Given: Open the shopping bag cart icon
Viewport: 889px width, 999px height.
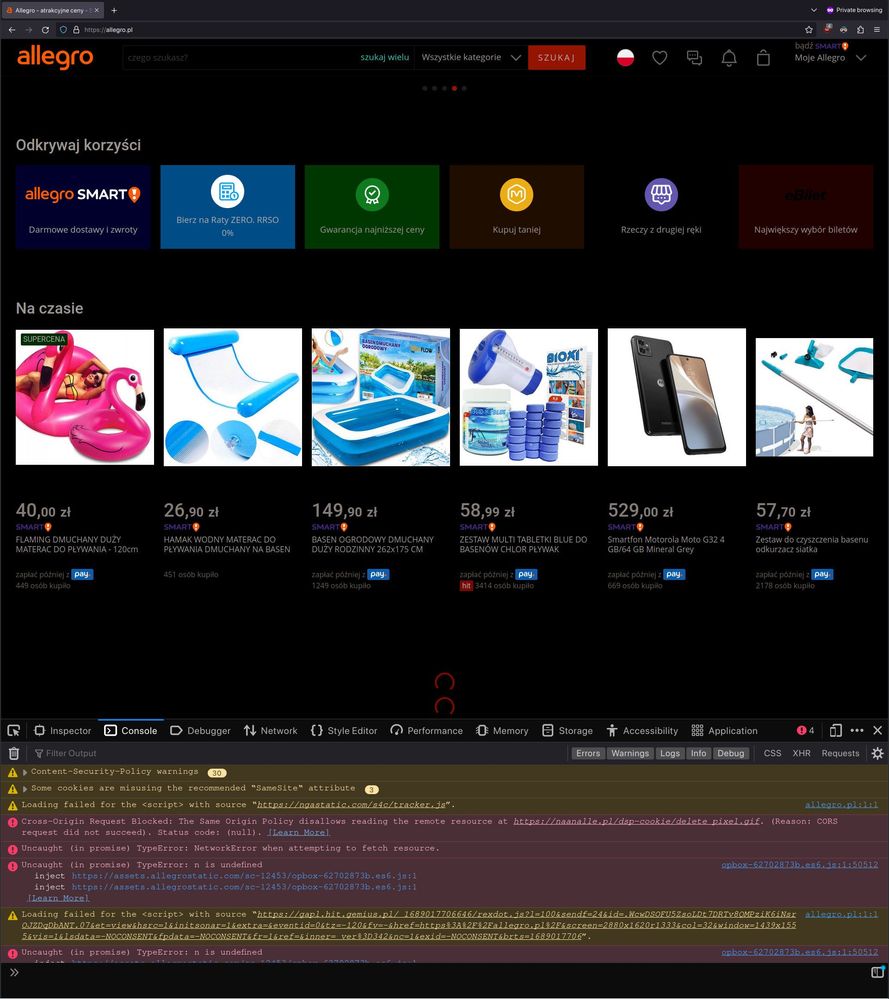Looking at the screenshot, I should click(x=763, y=58).
